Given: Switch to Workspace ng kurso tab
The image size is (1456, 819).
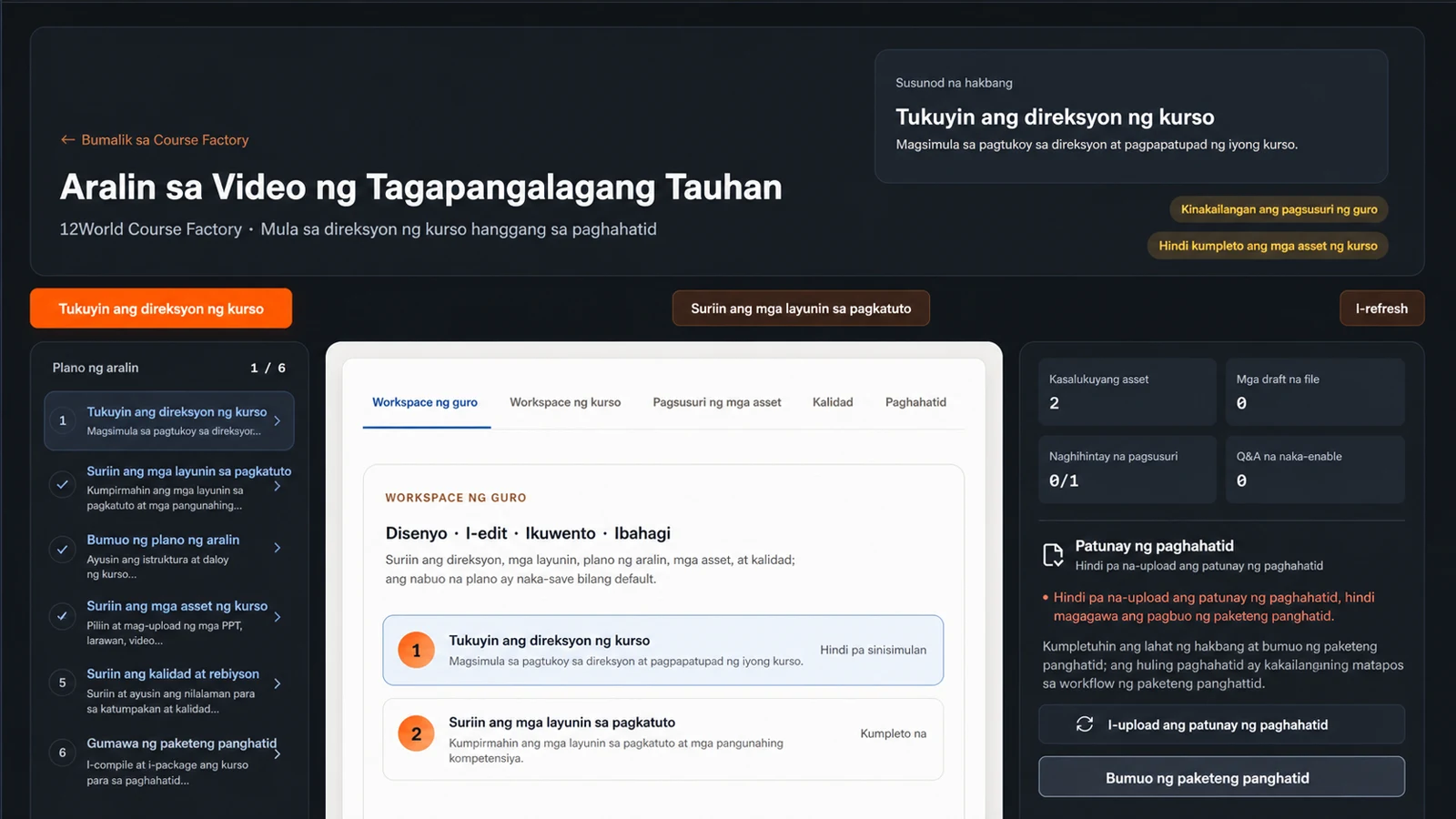Looking at the screenshot, I should point(565,402).
